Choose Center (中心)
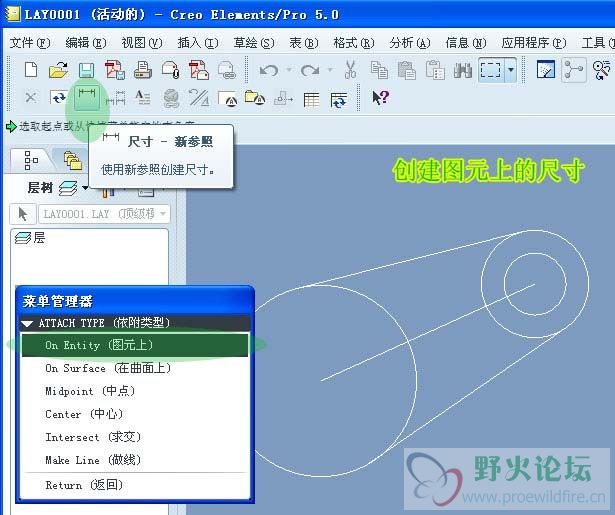This screenshot has height=515, width=615. [135, 414]
